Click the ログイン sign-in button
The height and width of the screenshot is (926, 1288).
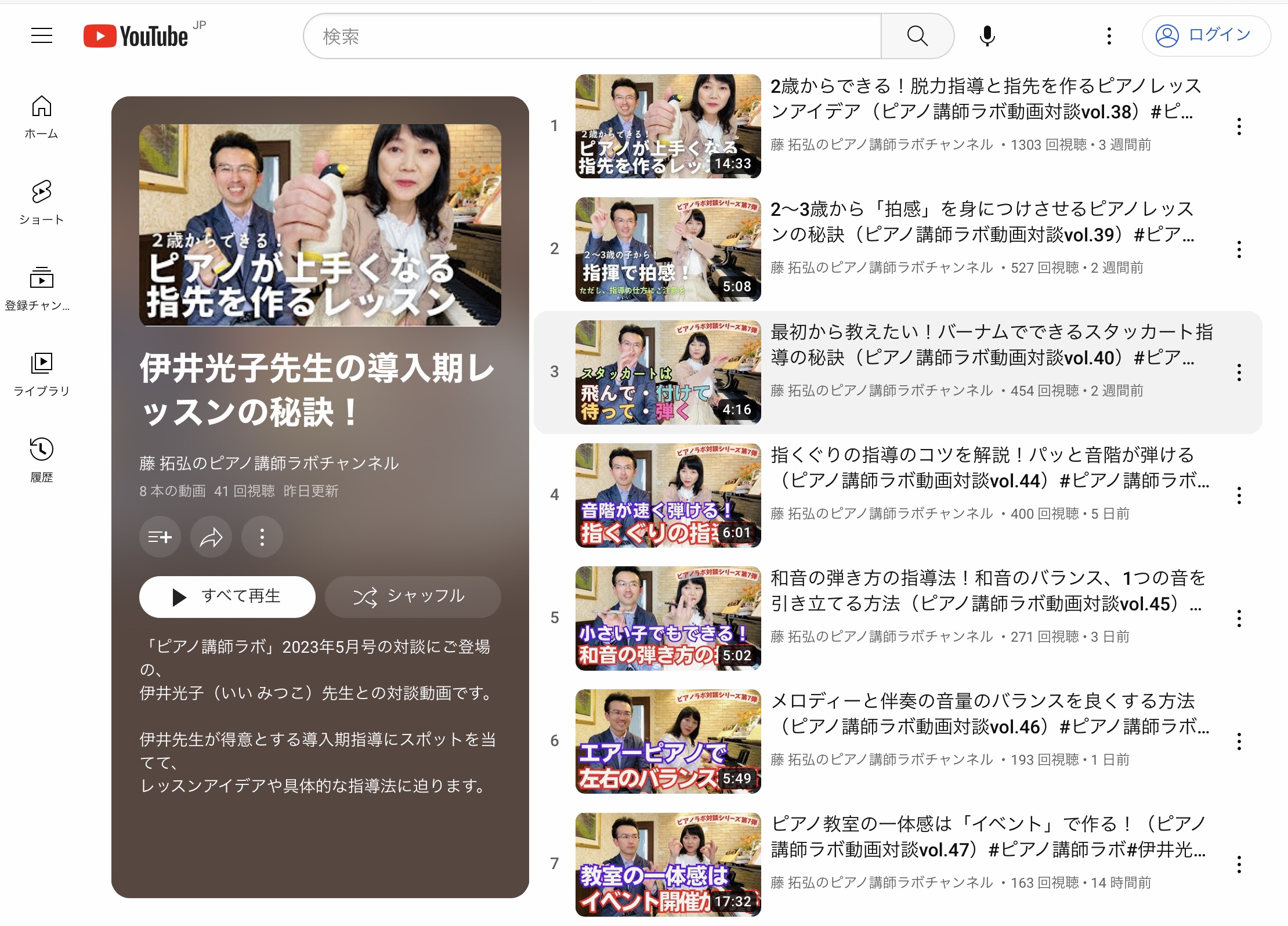[x=1206, y=36]
